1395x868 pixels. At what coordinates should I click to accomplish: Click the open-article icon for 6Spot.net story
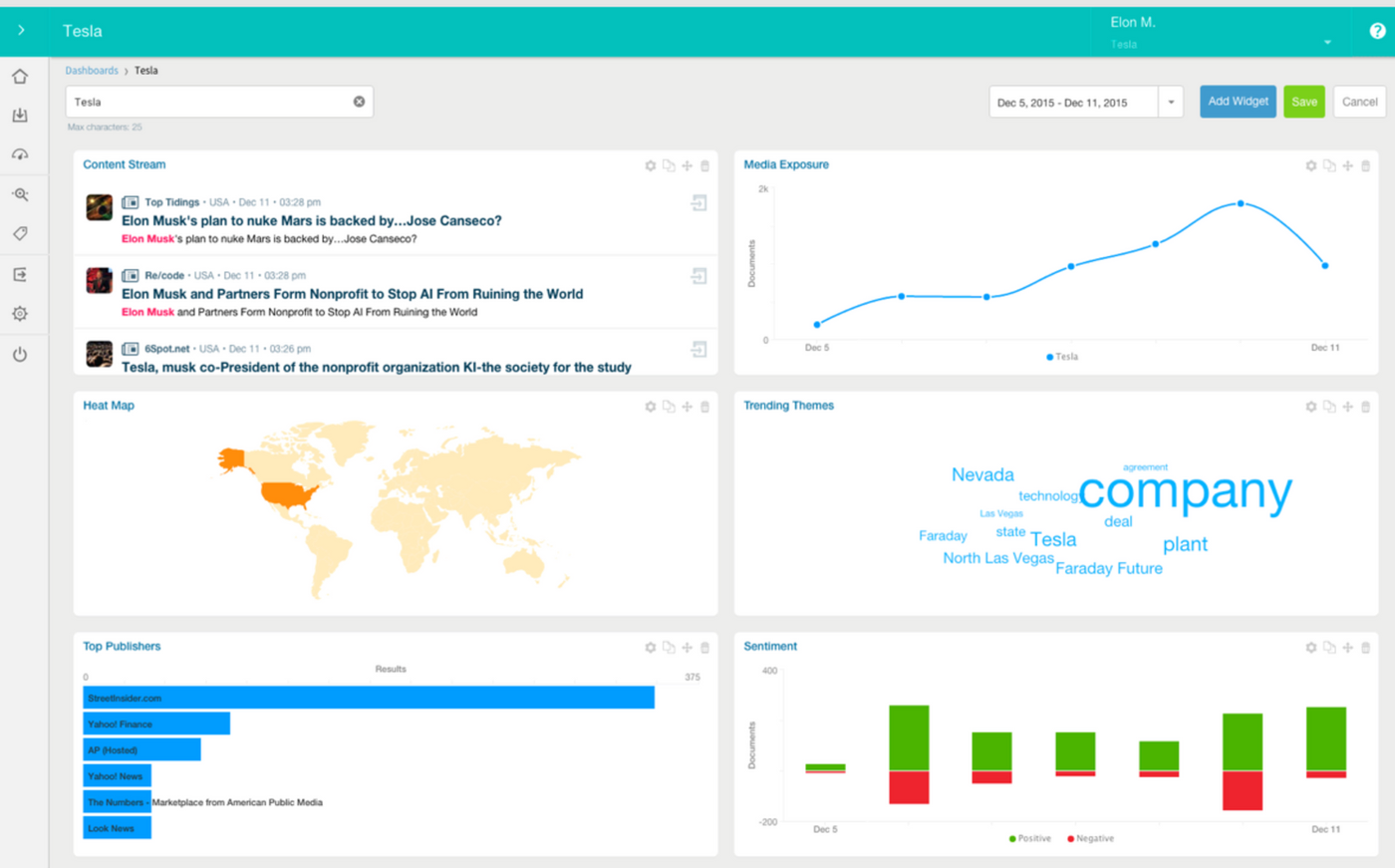(x=698, y=350)
